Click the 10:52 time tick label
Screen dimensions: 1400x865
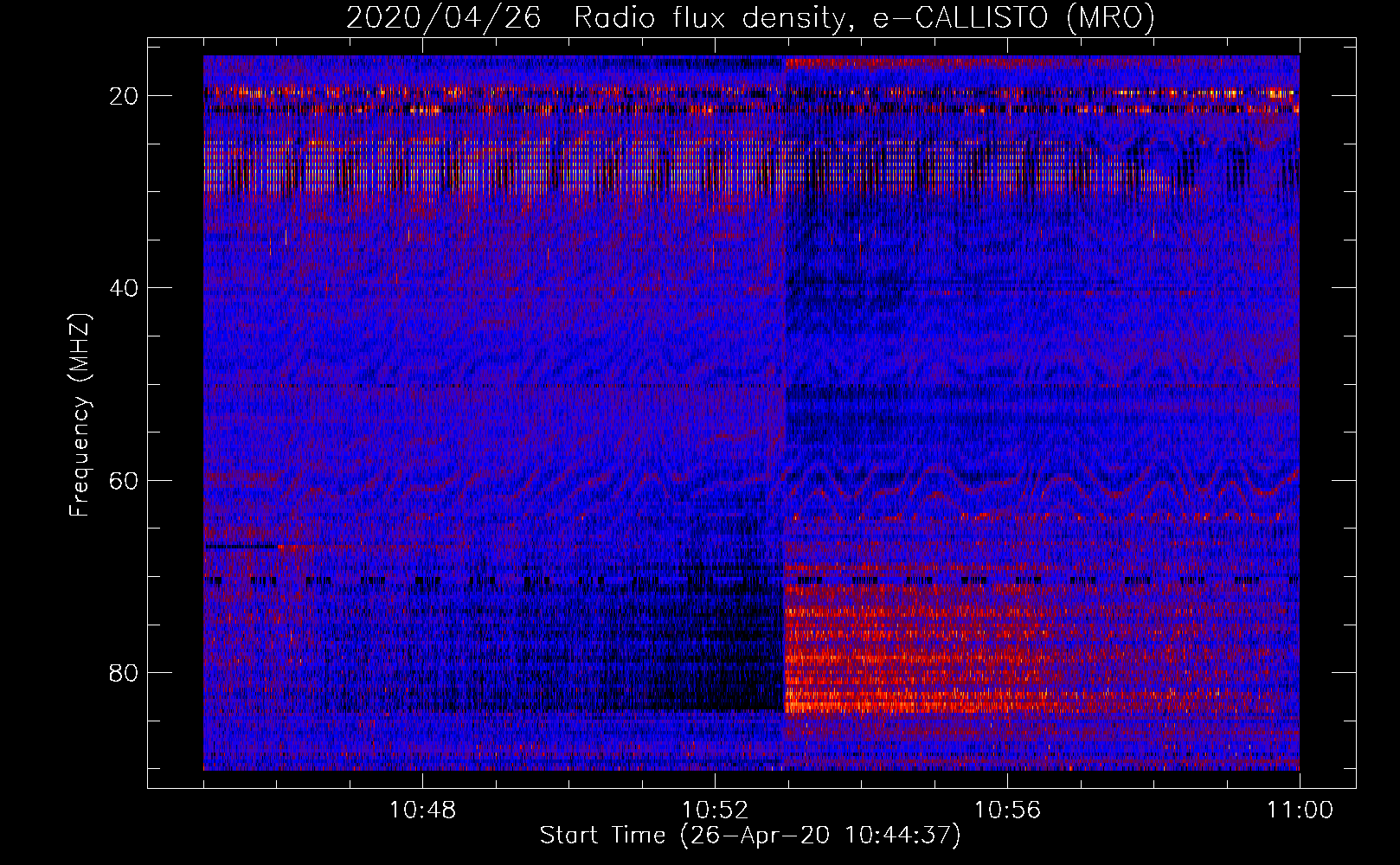pos(715,811)
